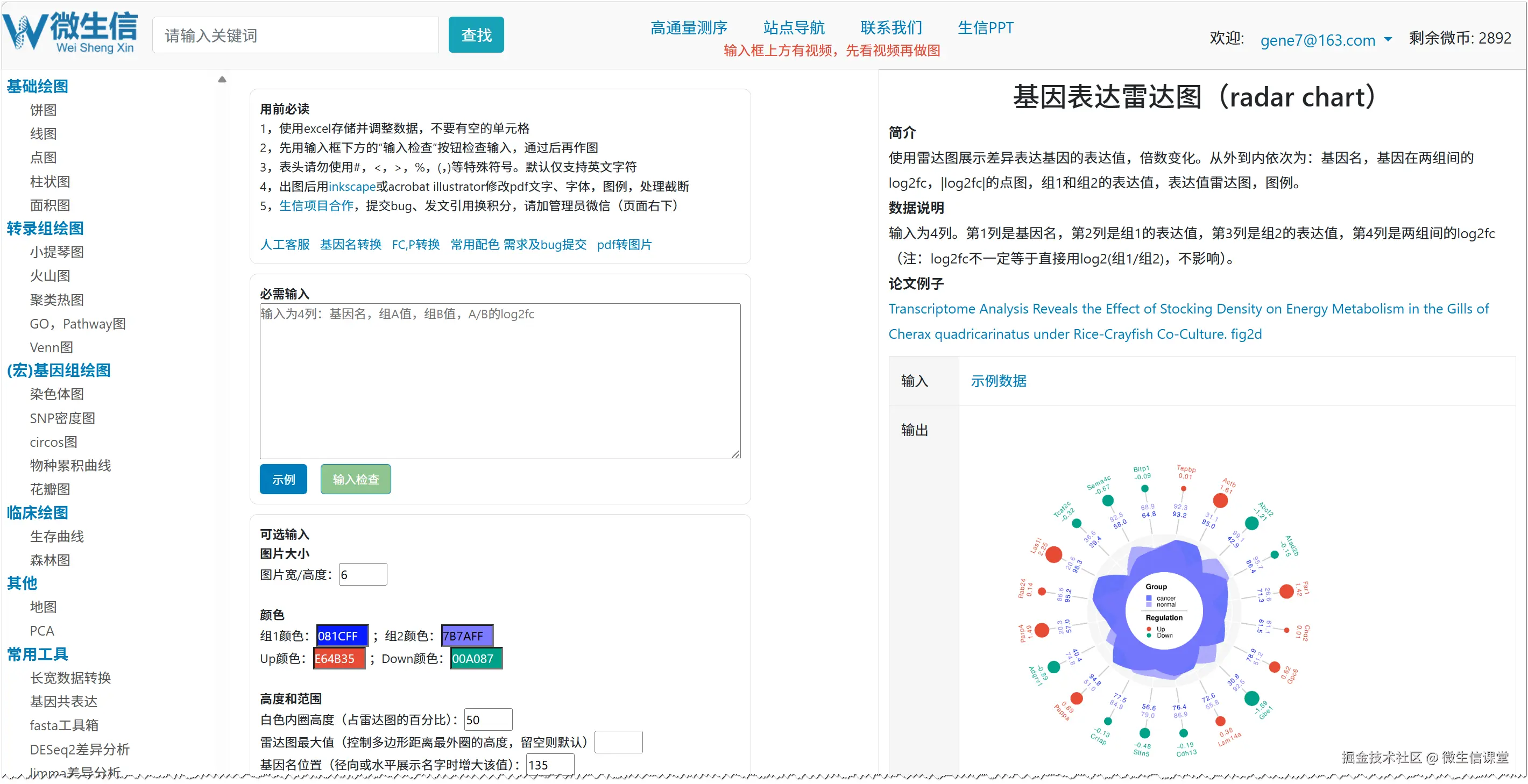Select 聚类热图 in the sidebar
The height and width of the screenshot is (784, 1528).
tap(56, 300)
